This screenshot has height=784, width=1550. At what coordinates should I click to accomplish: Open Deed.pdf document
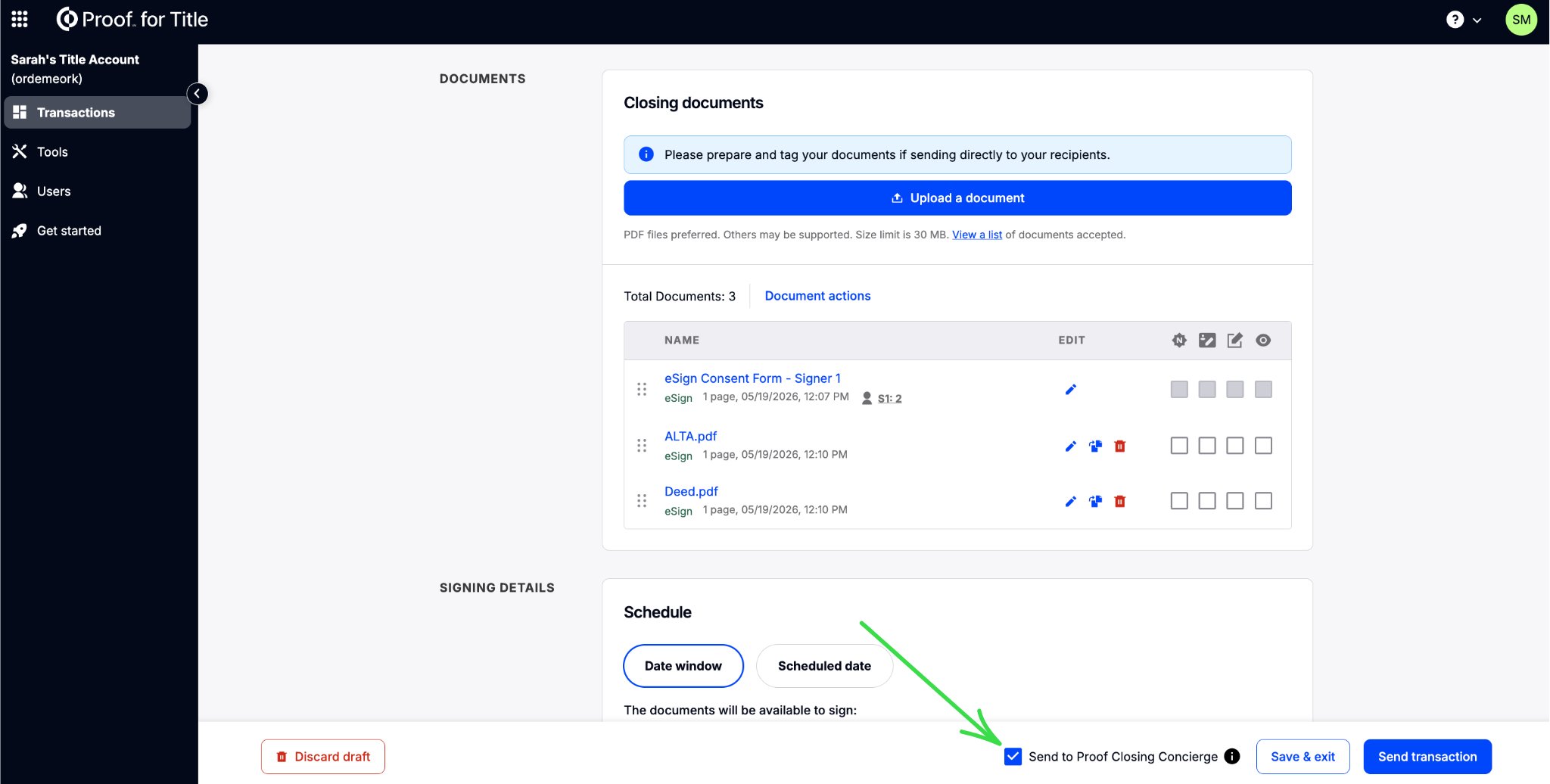(x=691, y=491)
